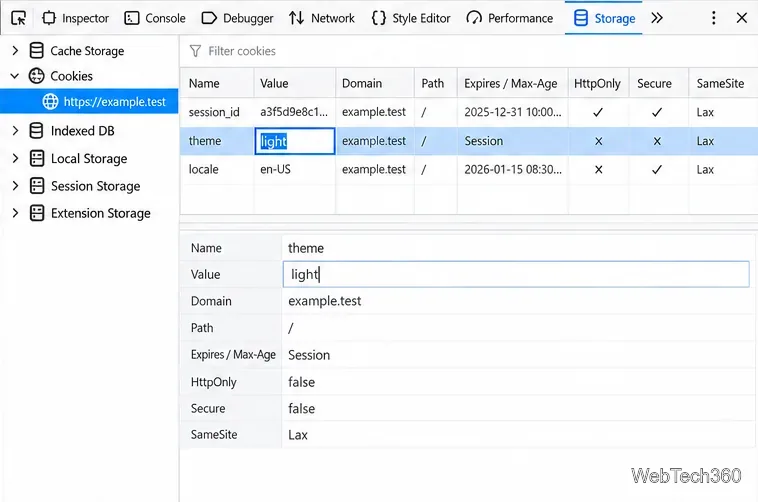Click SameSite value Lax in details pane
758x502 pixels.
pos(298,435)
